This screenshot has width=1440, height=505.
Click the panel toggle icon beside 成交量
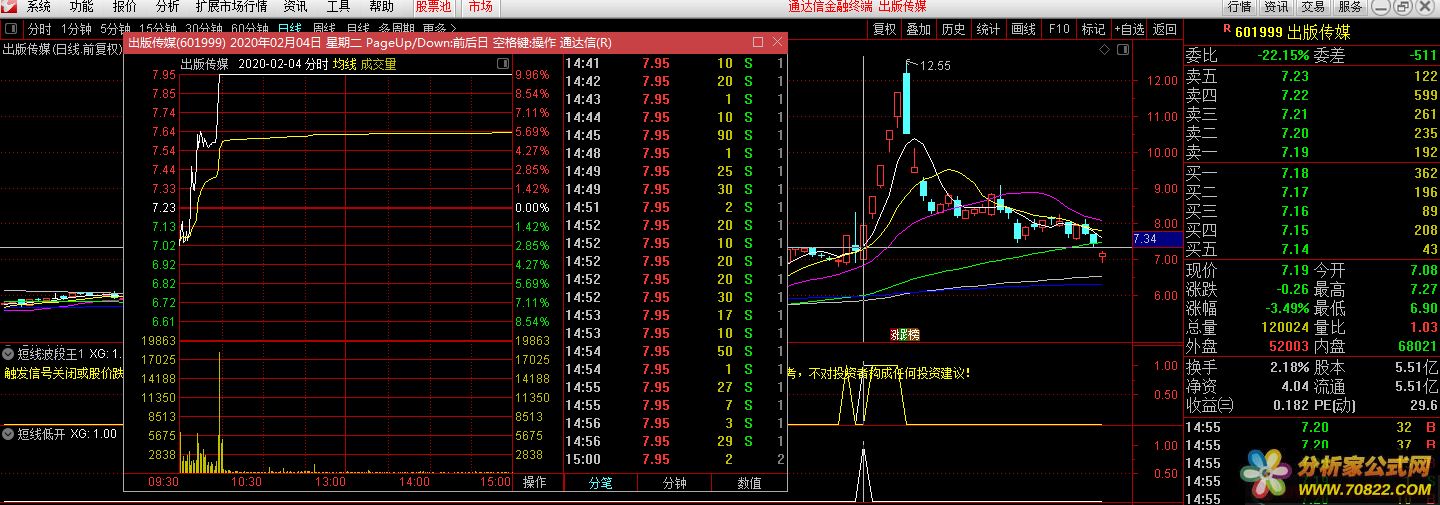pos(503,64)
